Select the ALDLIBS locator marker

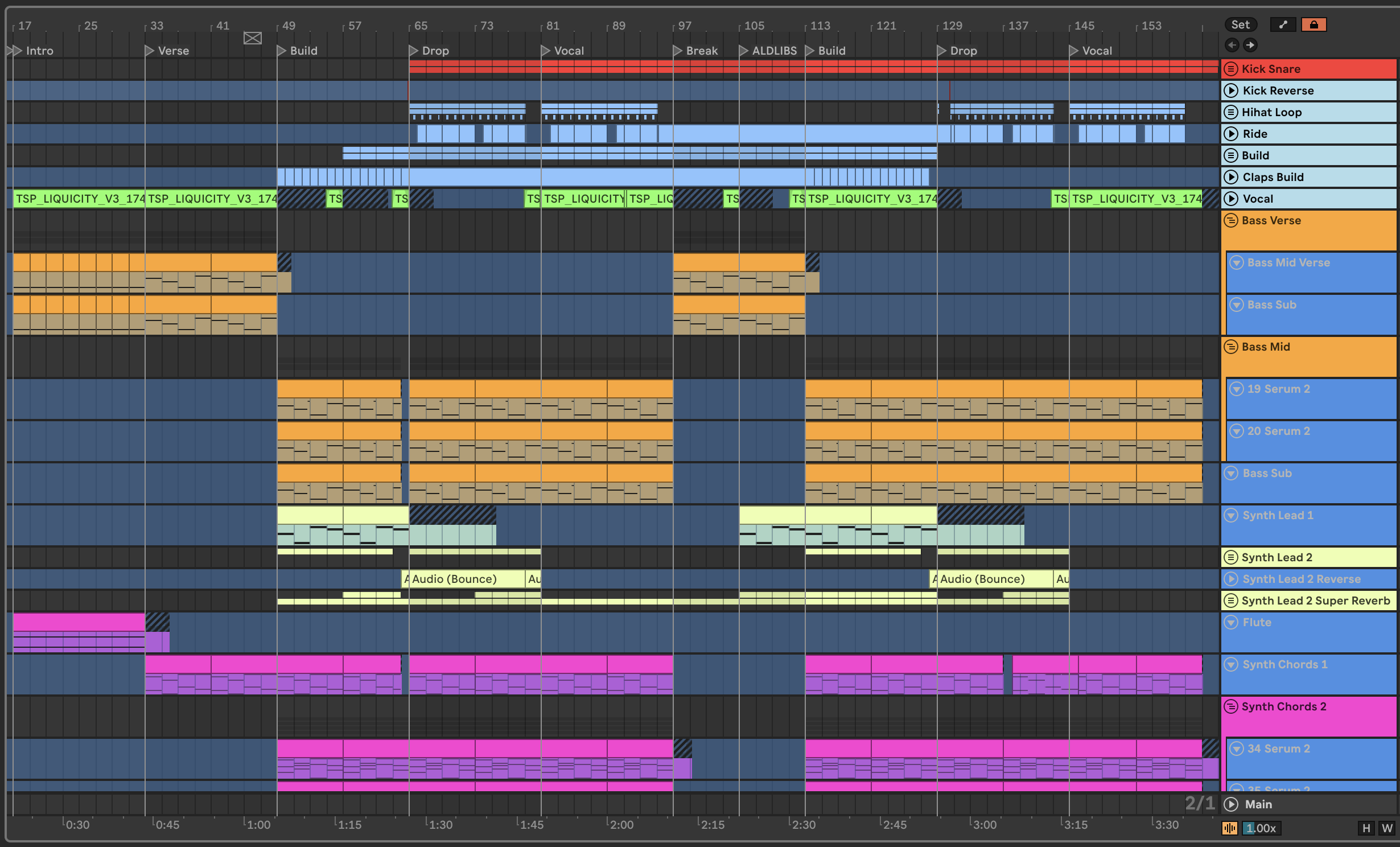[x=744, y=51]
